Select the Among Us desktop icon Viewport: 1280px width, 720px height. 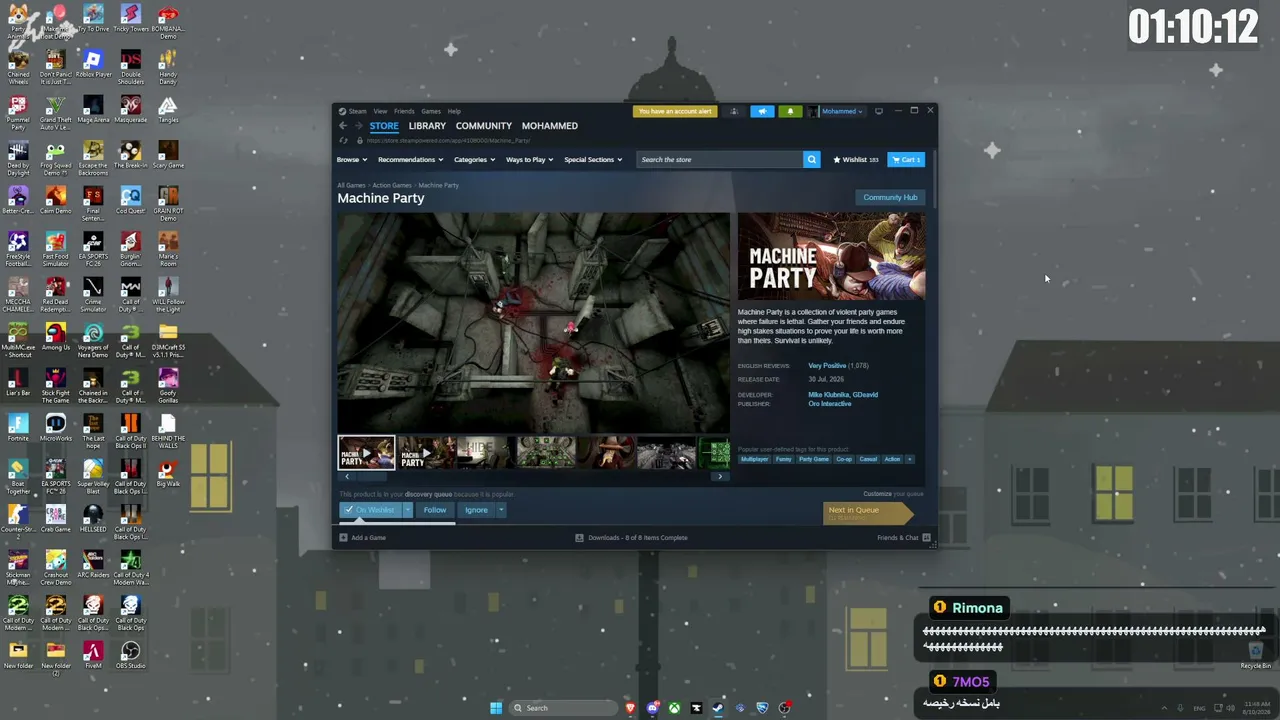(55, 337)
